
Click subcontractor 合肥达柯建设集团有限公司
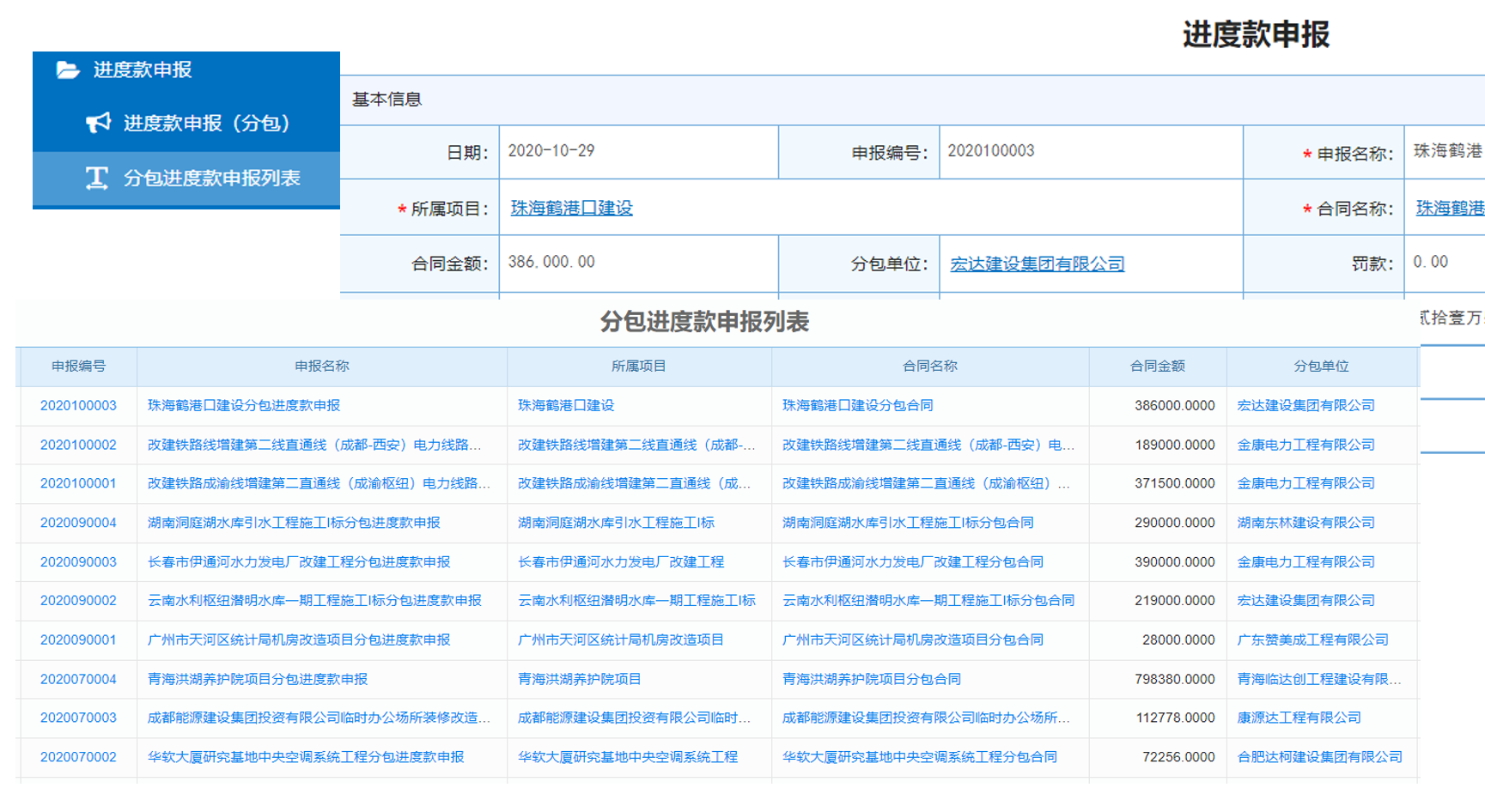tap(1319, 758)
